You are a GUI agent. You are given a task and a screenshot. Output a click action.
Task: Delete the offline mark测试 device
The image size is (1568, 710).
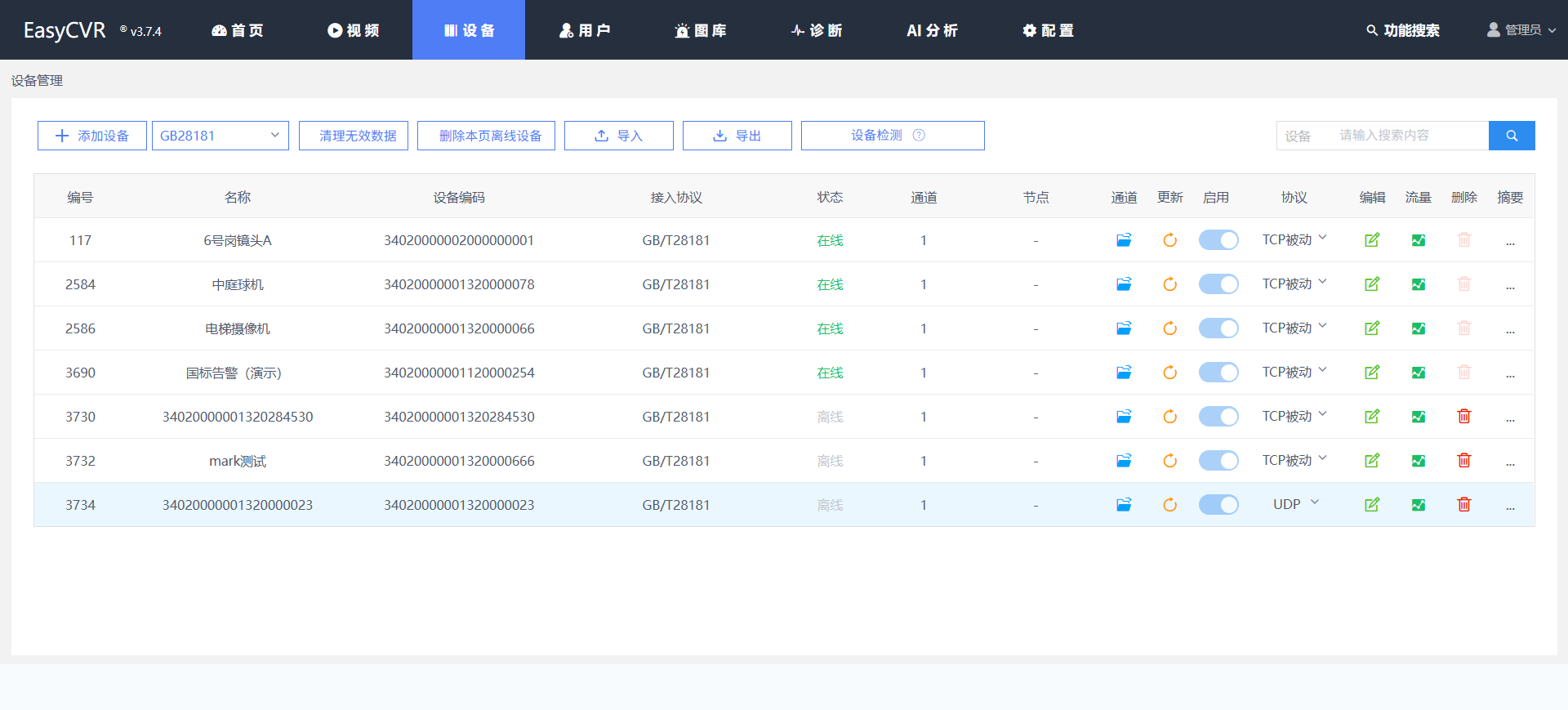1464,461
